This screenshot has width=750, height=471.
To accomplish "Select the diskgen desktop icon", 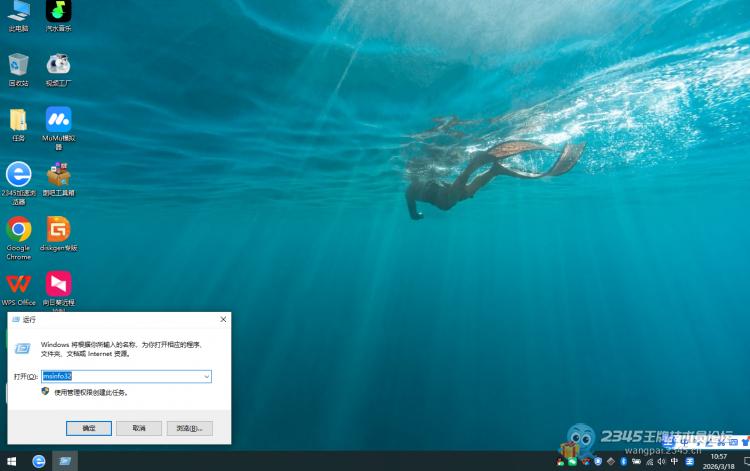I will coord(58,230).
